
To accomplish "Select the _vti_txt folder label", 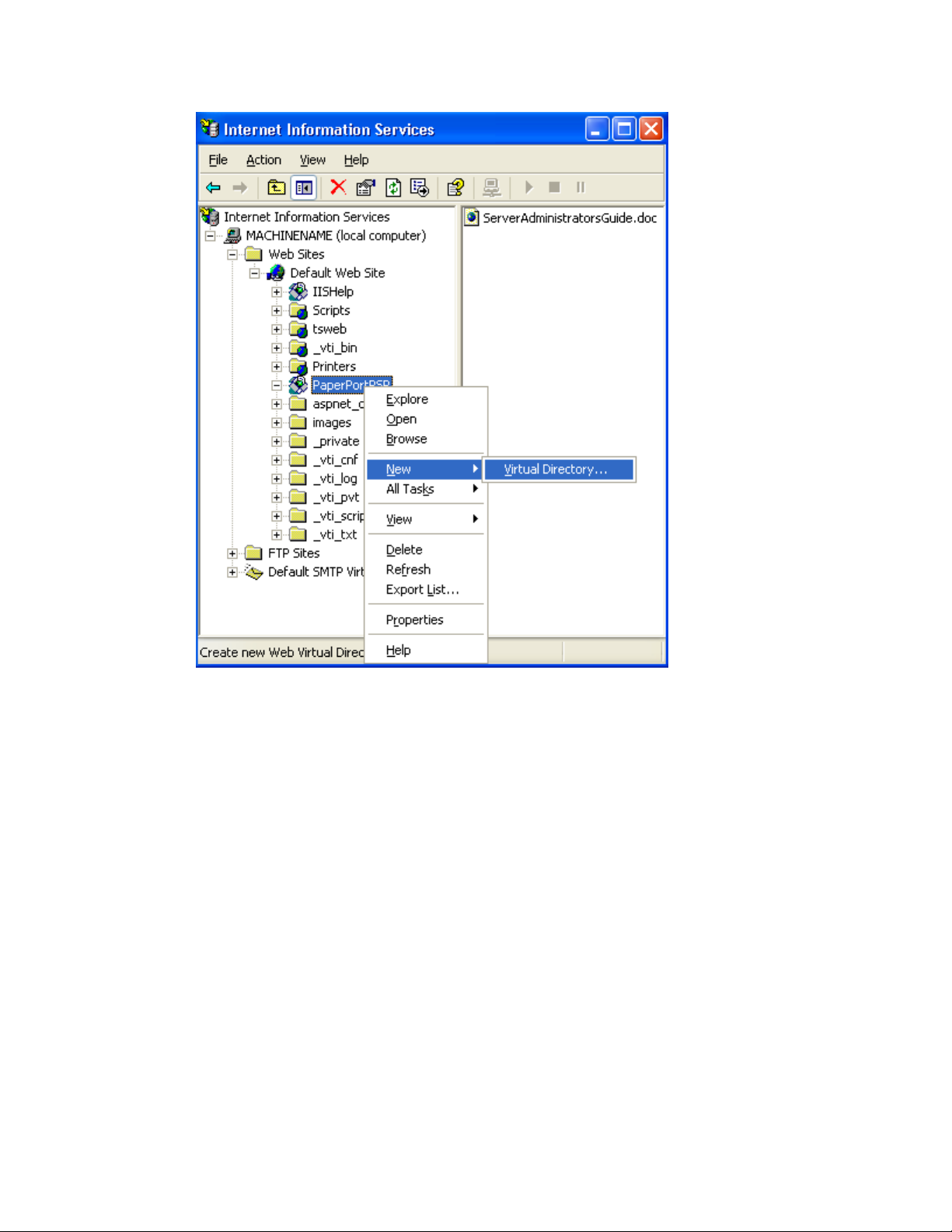I will (335, 534).
